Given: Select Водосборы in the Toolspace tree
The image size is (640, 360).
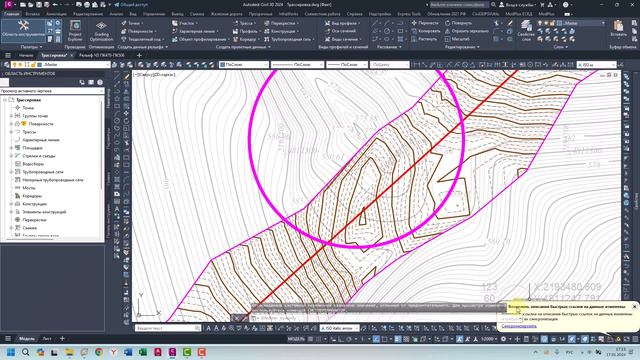Looking at the screenshot, I should pos(33,164).
